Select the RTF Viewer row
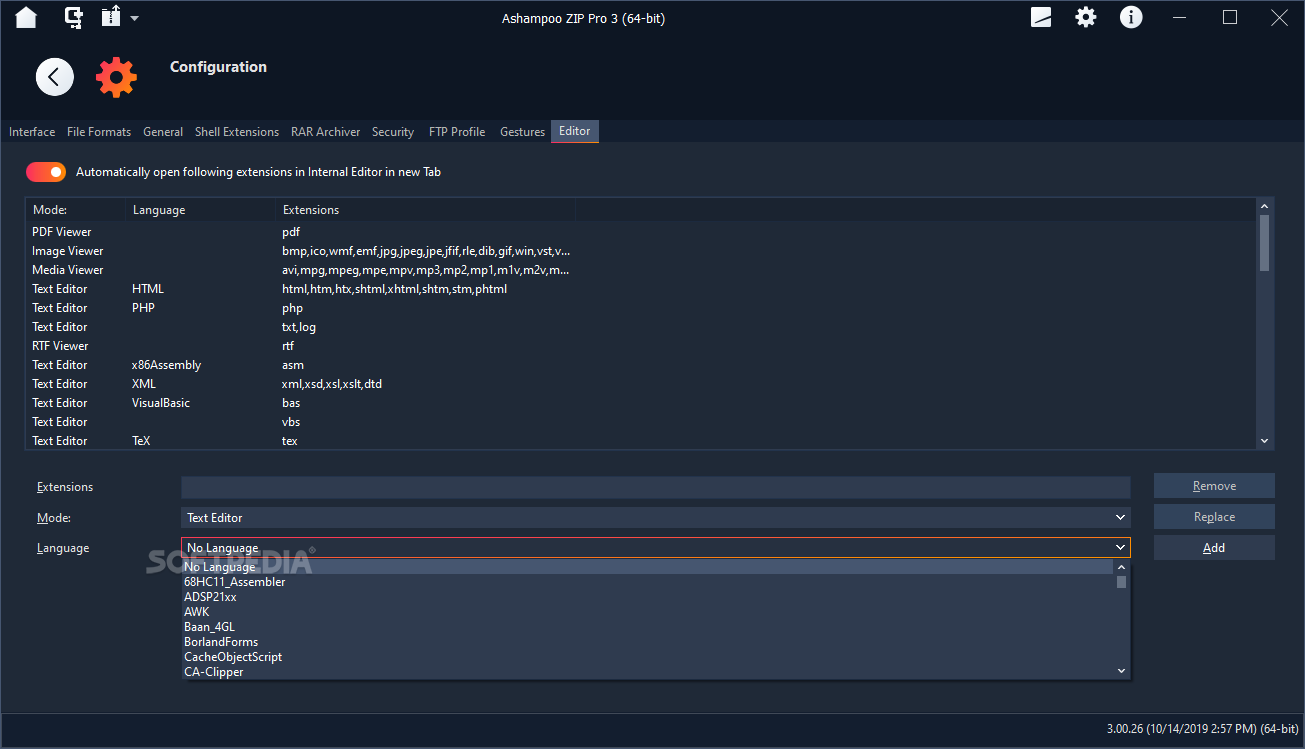 [641, 346]
